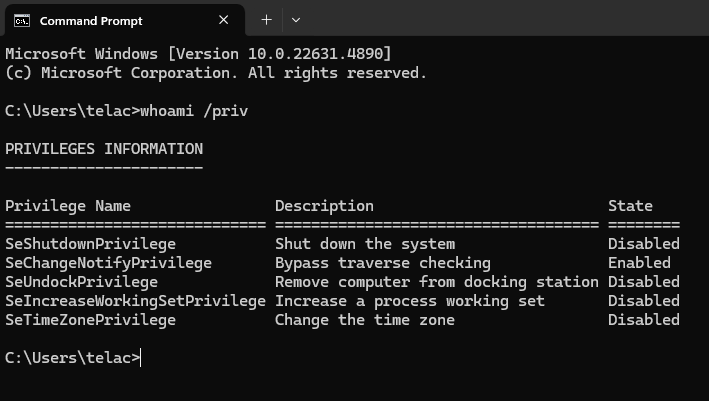Click the typed 'whoami /priv' command text
This screenshot has height=401, width=709.
pos(194,111)
